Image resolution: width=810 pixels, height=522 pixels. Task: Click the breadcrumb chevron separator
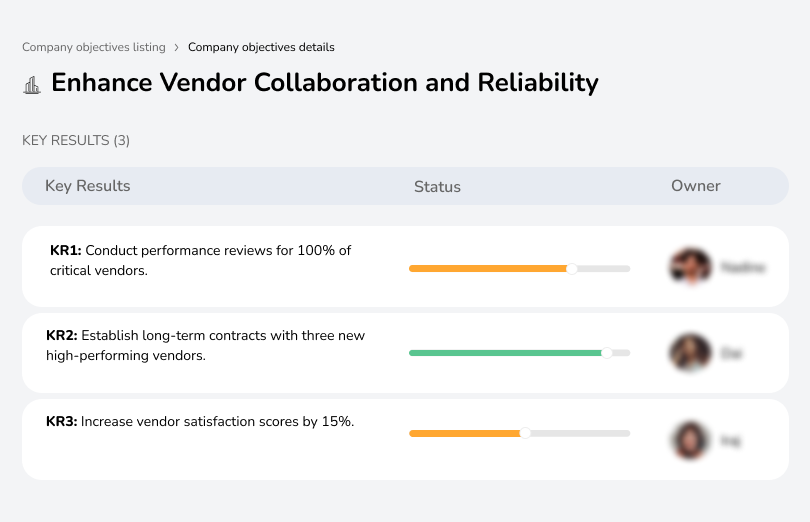[177, 47]
